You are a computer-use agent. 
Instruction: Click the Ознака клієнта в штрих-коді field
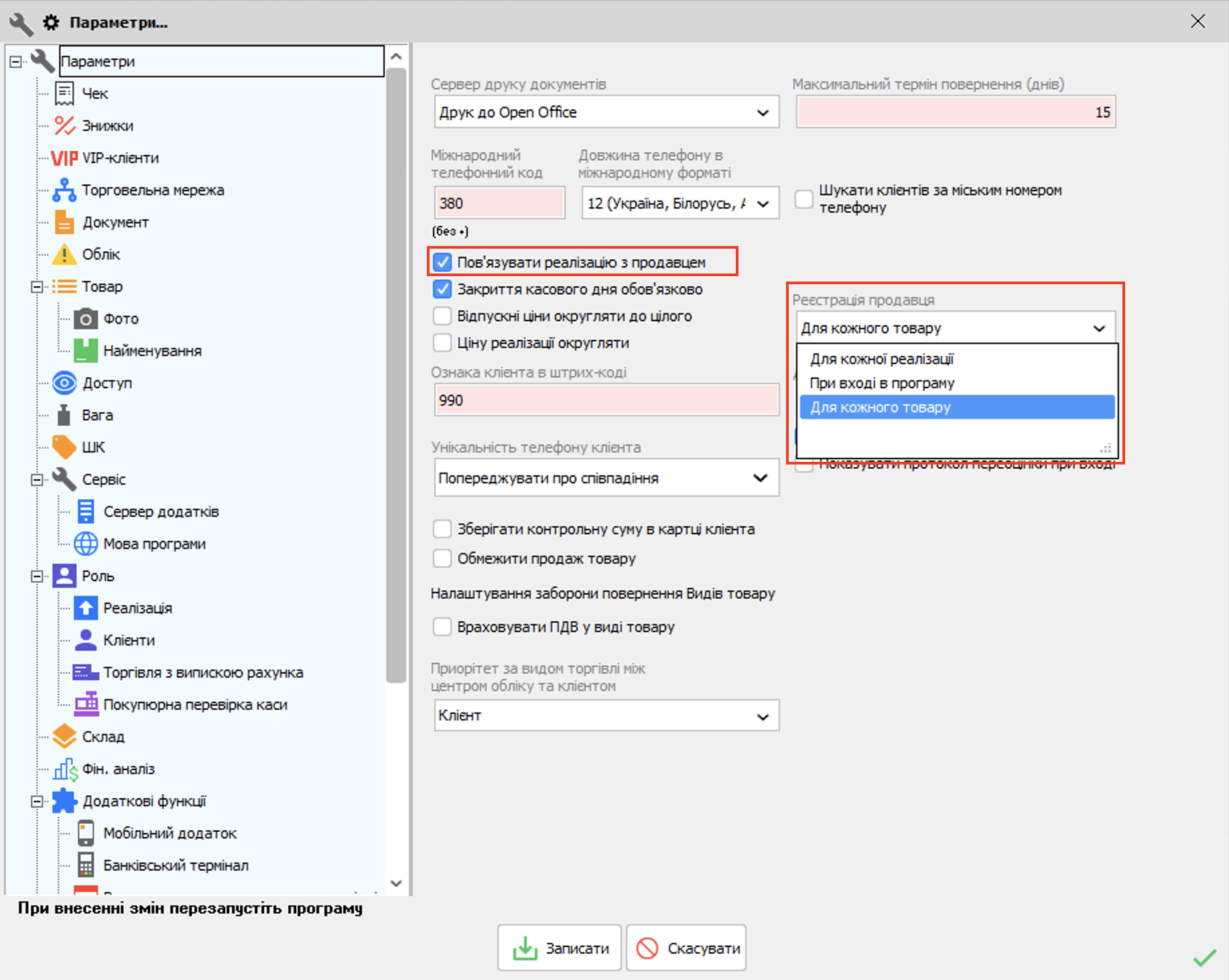[606, 400]
